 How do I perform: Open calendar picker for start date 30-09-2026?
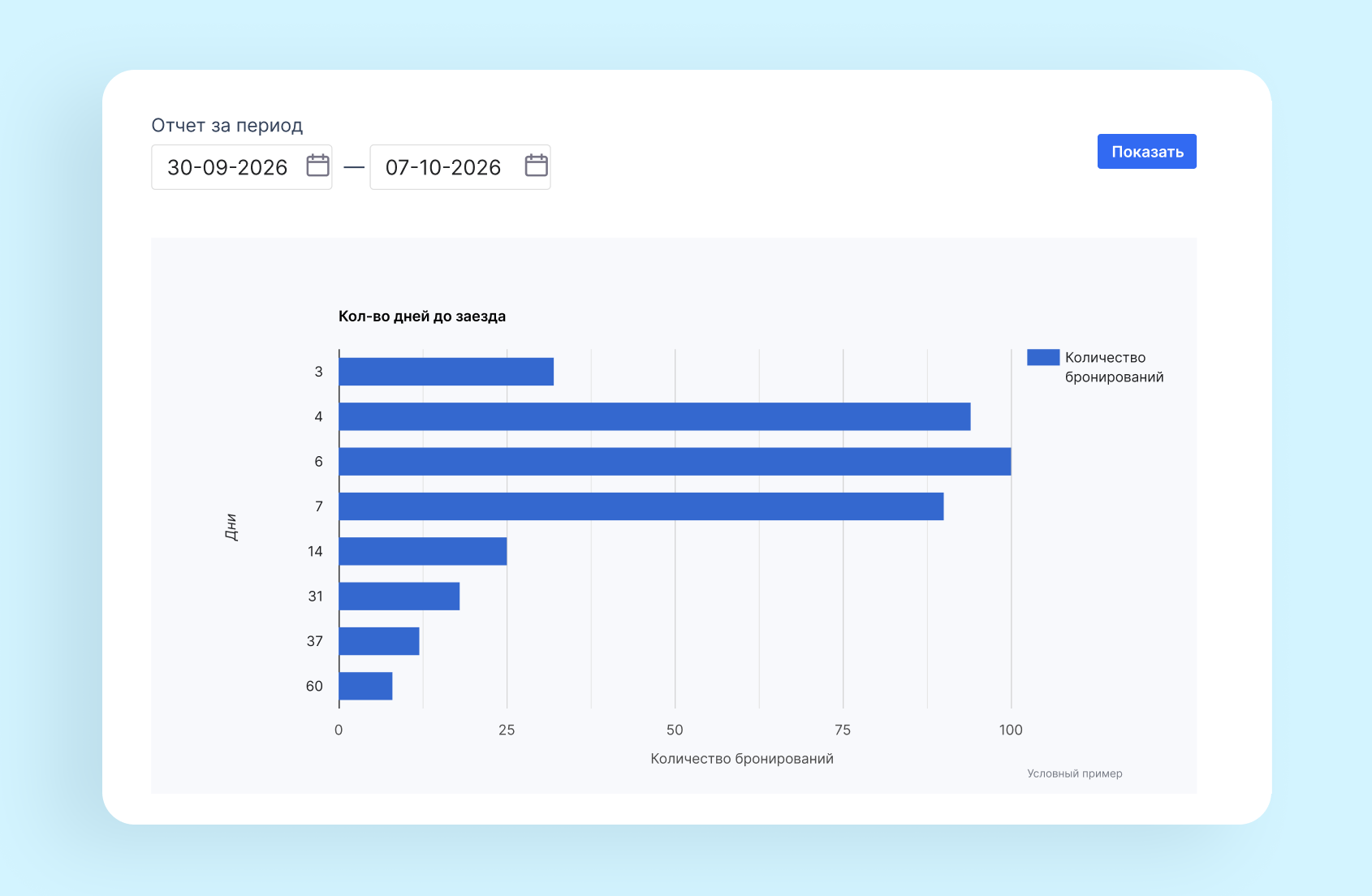coord(317,166)
